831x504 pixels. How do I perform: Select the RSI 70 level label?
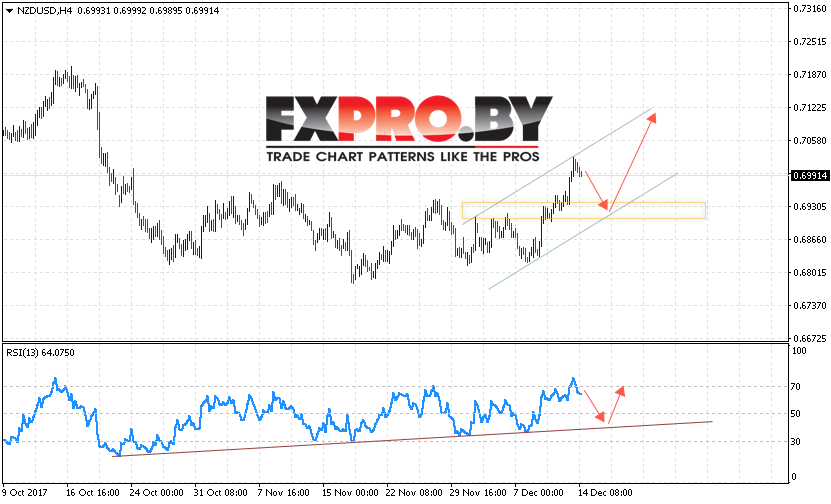795,387
